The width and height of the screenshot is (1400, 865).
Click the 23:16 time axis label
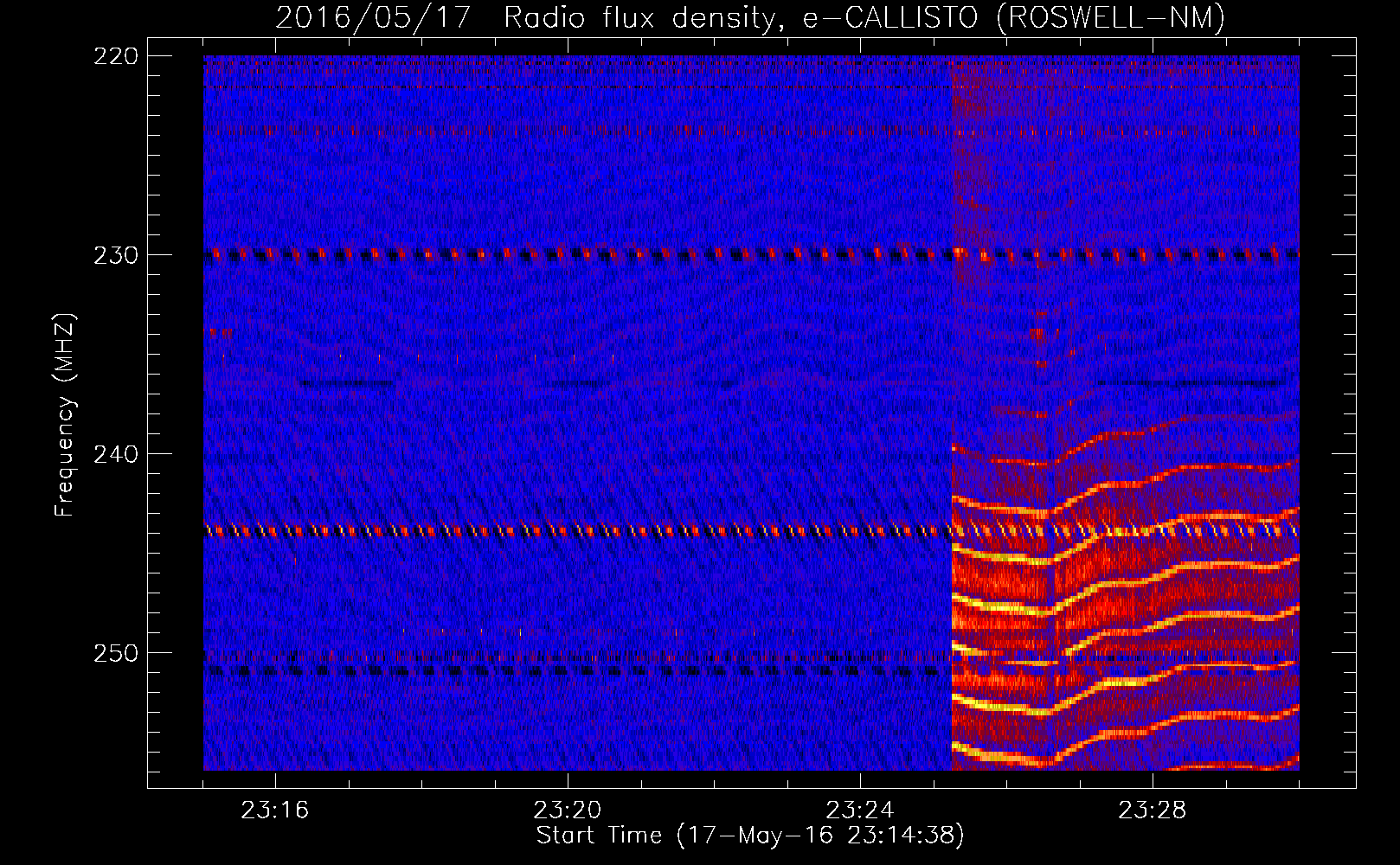click(275, 811)
